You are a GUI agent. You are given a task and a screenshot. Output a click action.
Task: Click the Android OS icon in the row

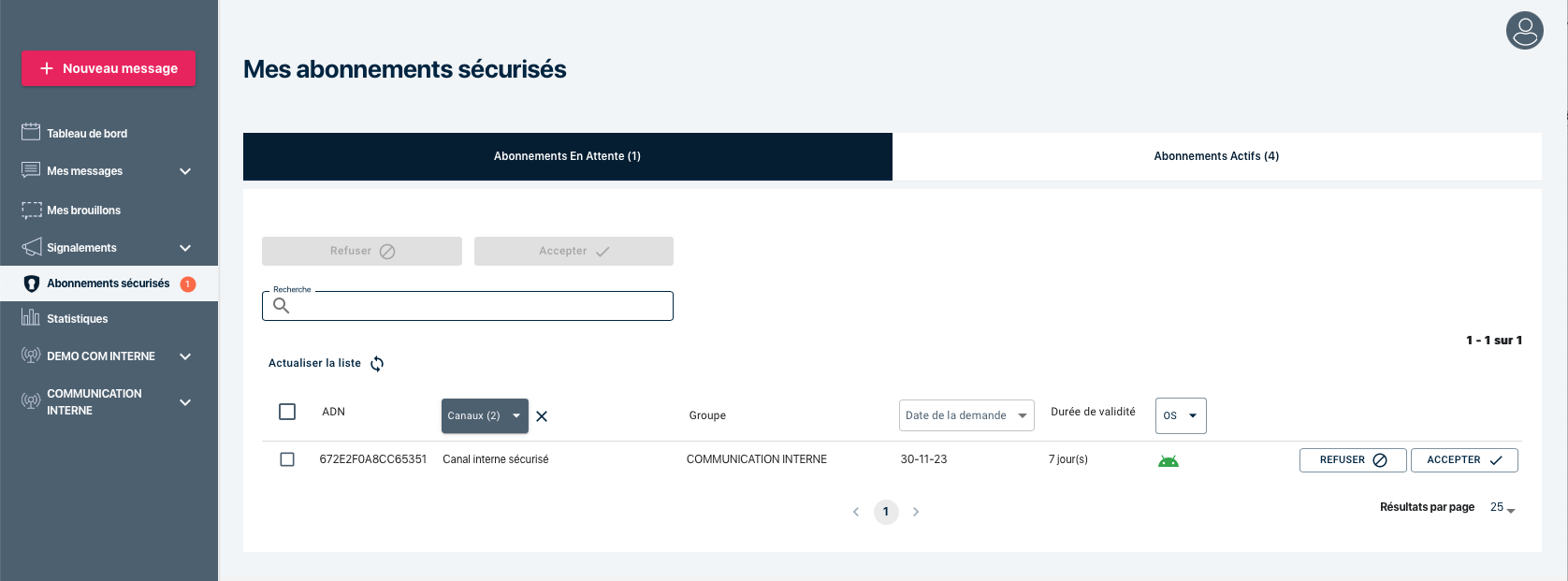point(1168,460)
